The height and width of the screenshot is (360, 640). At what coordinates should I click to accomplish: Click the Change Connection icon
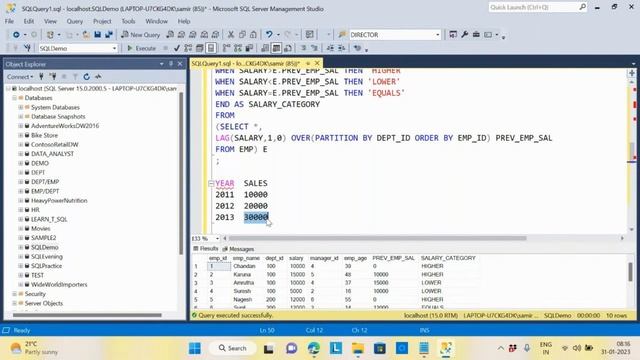pos(27,48)
